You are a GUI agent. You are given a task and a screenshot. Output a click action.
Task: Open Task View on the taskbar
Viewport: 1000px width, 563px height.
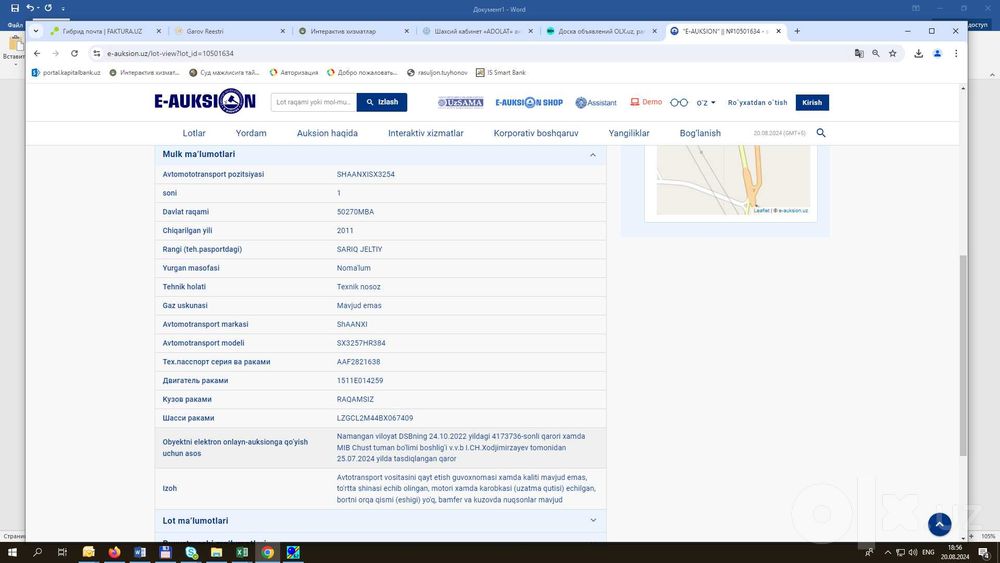click(62, 552)
